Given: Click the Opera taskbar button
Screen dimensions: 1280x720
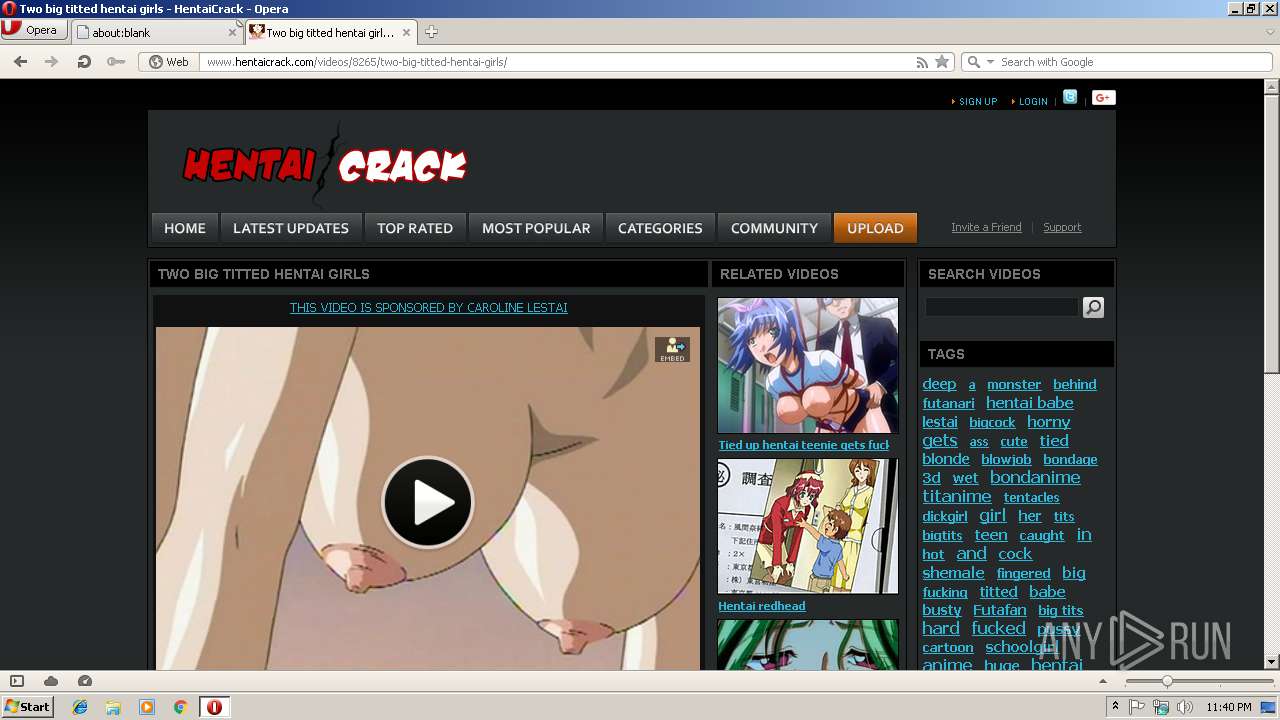Looking at the screenshot, I should click(214, 707).
